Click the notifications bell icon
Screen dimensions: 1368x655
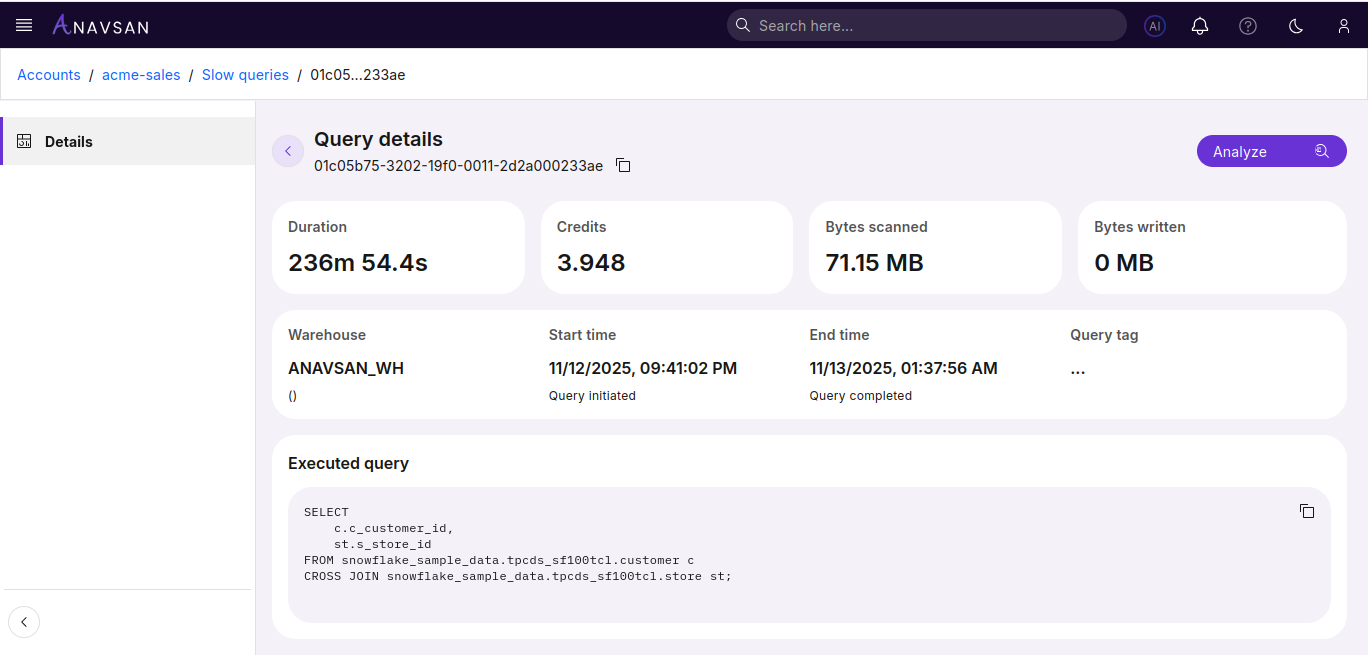pos(1200,25)
